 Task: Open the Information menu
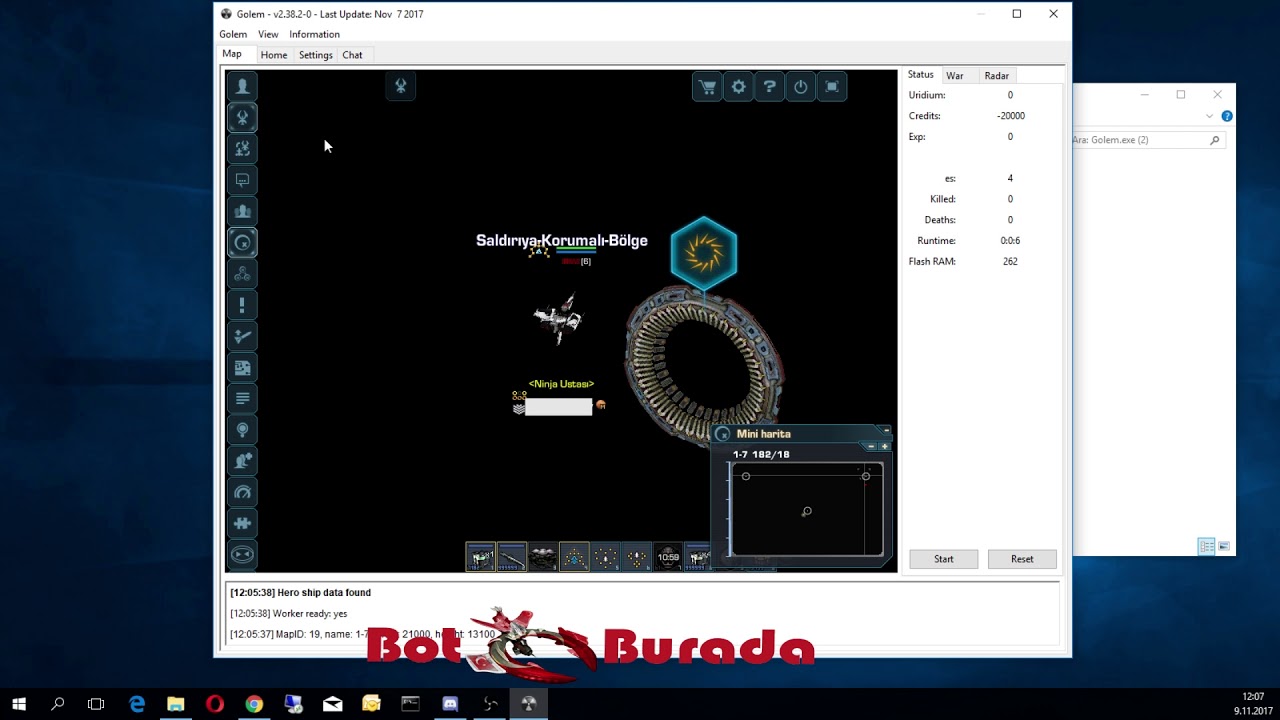click(314, 34)
